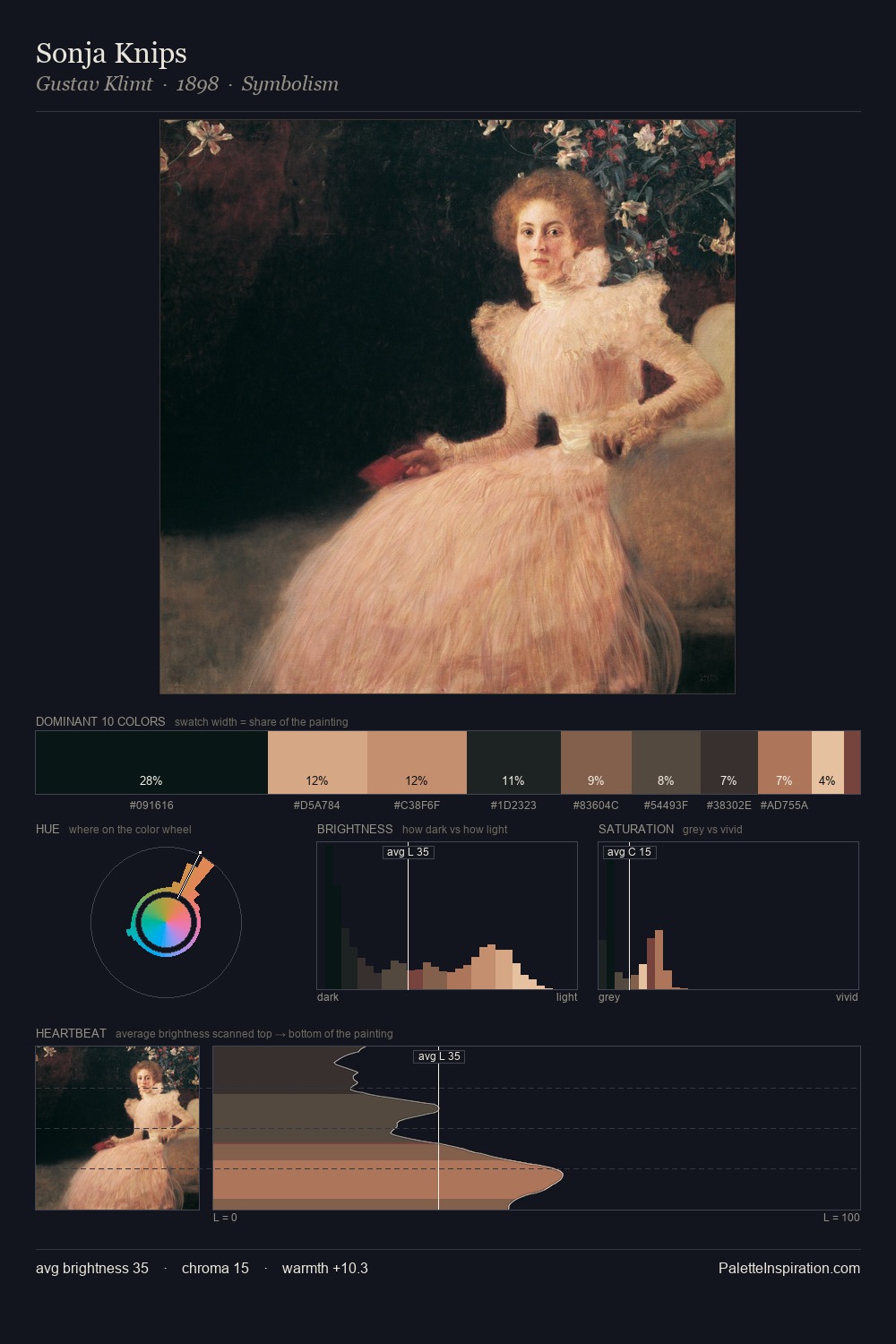896x1344 pixels.
Task: Click the 'DOMINANT 10 COLORS' heading
Action: (x=100, y=721)
